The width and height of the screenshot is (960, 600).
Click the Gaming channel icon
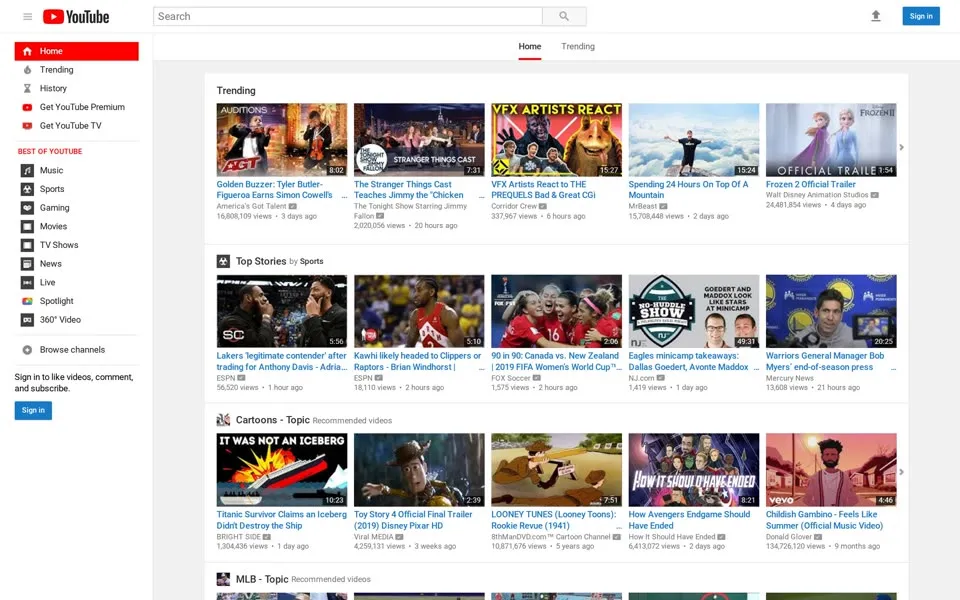click(x=27, y=208)
